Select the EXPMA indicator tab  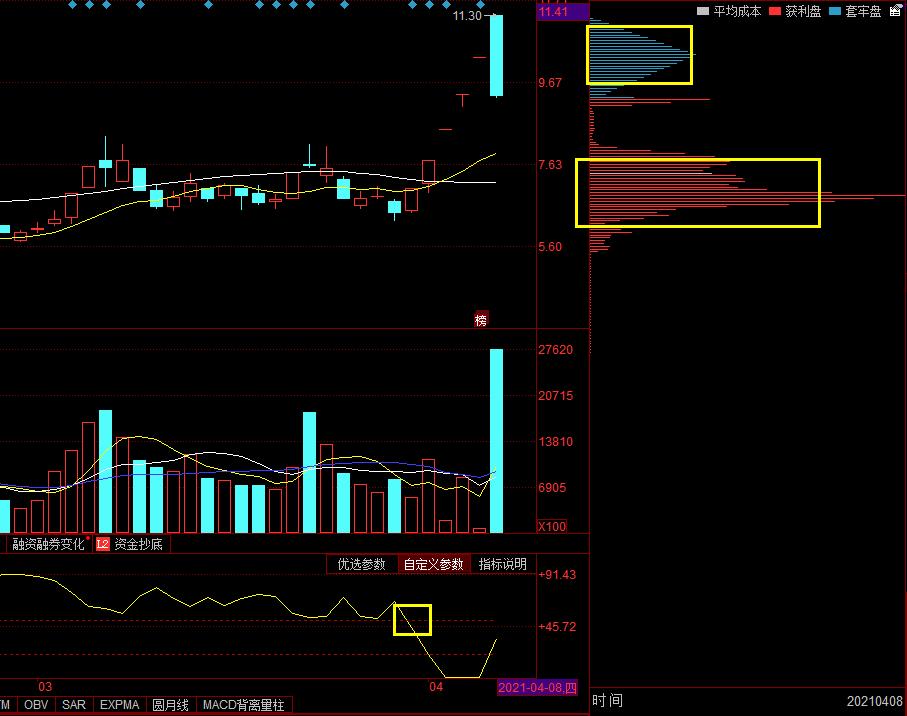[x=119, y=704]
